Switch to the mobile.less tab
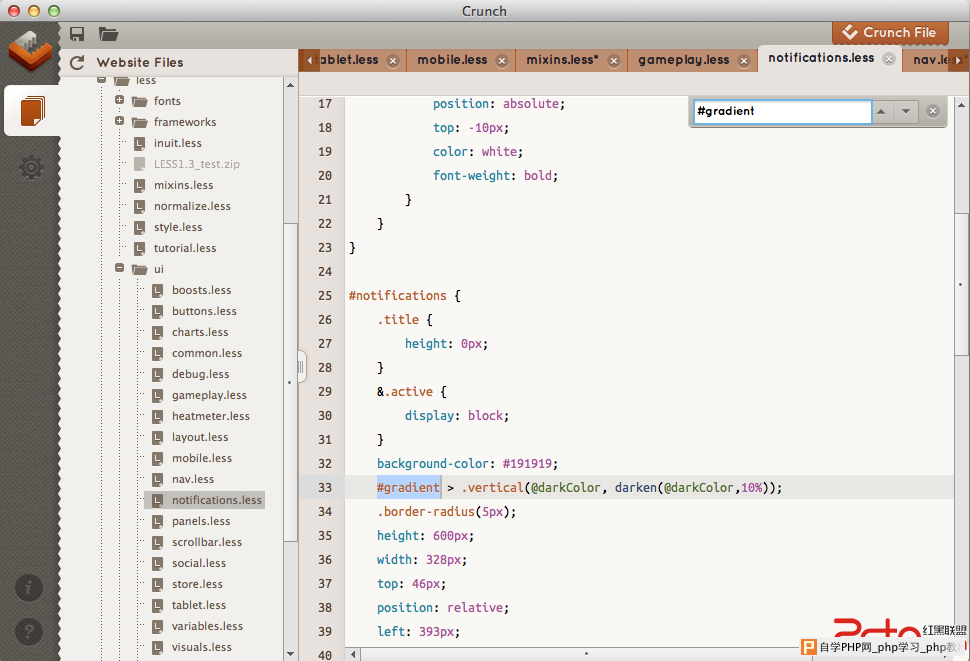 [x=452, y=60]
